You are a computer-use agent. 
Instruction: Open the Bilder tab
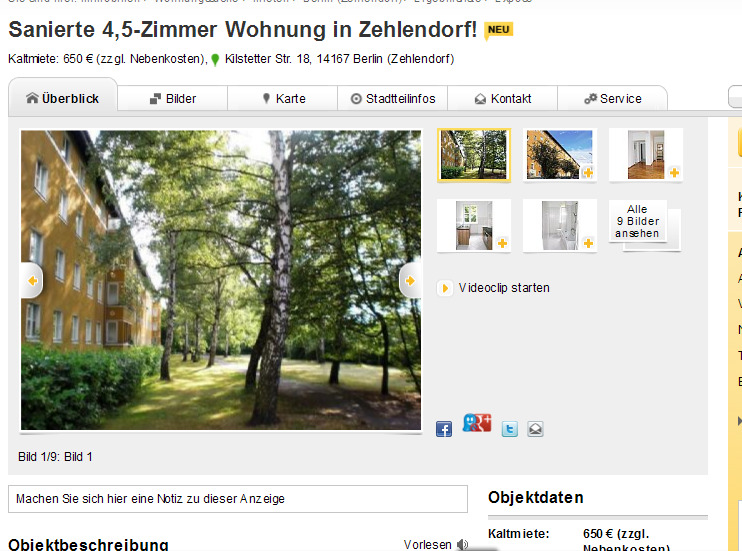[173, 98]
